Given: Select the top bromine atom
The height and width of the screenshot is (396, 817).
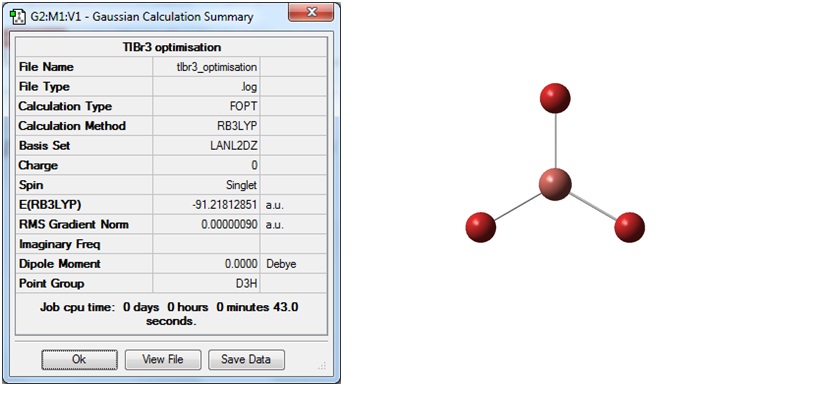Looking at the screenshot, I should click(x=555, y=98).
